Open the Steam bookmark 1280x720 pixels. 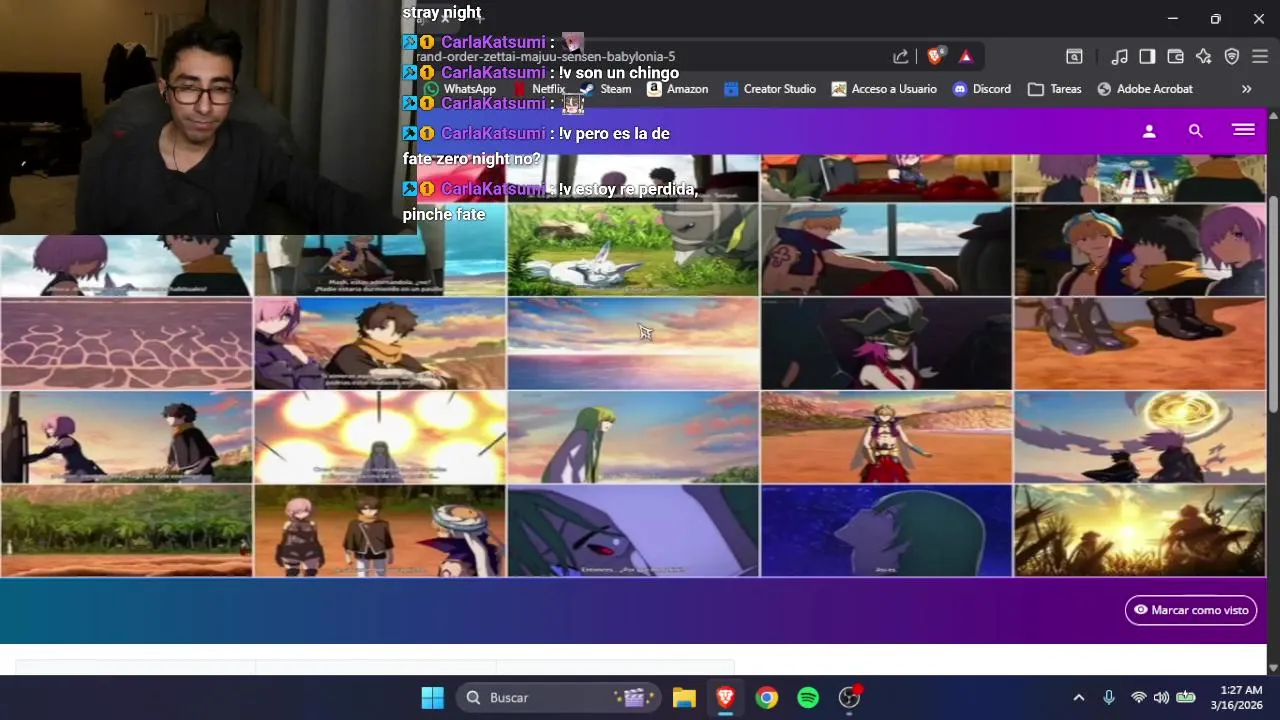click(605, 89)
